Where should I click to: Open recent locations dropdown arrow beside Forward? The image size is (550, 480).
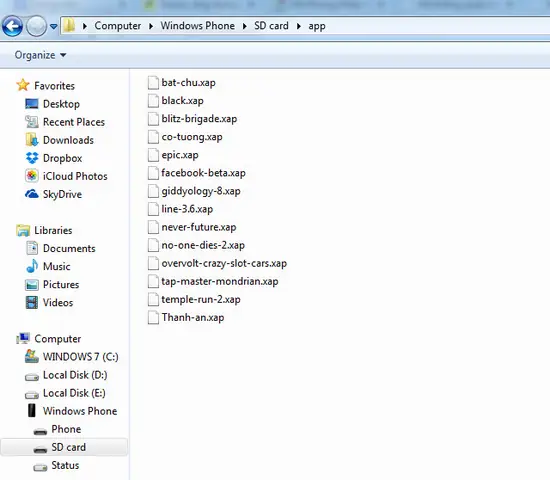[x=54, y=26]
